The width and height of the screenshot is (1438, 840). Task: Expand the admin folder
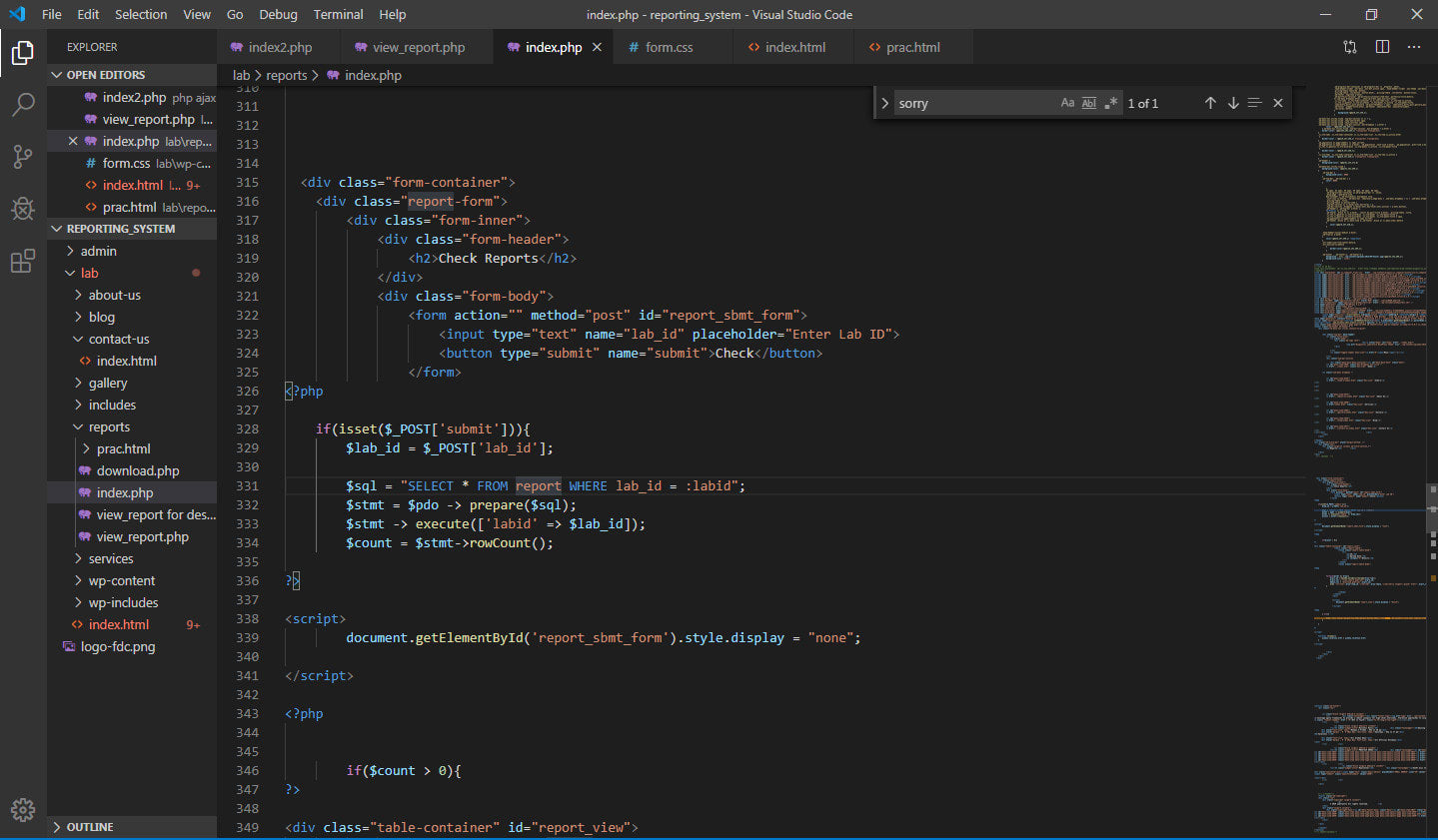click(x=98, y=251)
